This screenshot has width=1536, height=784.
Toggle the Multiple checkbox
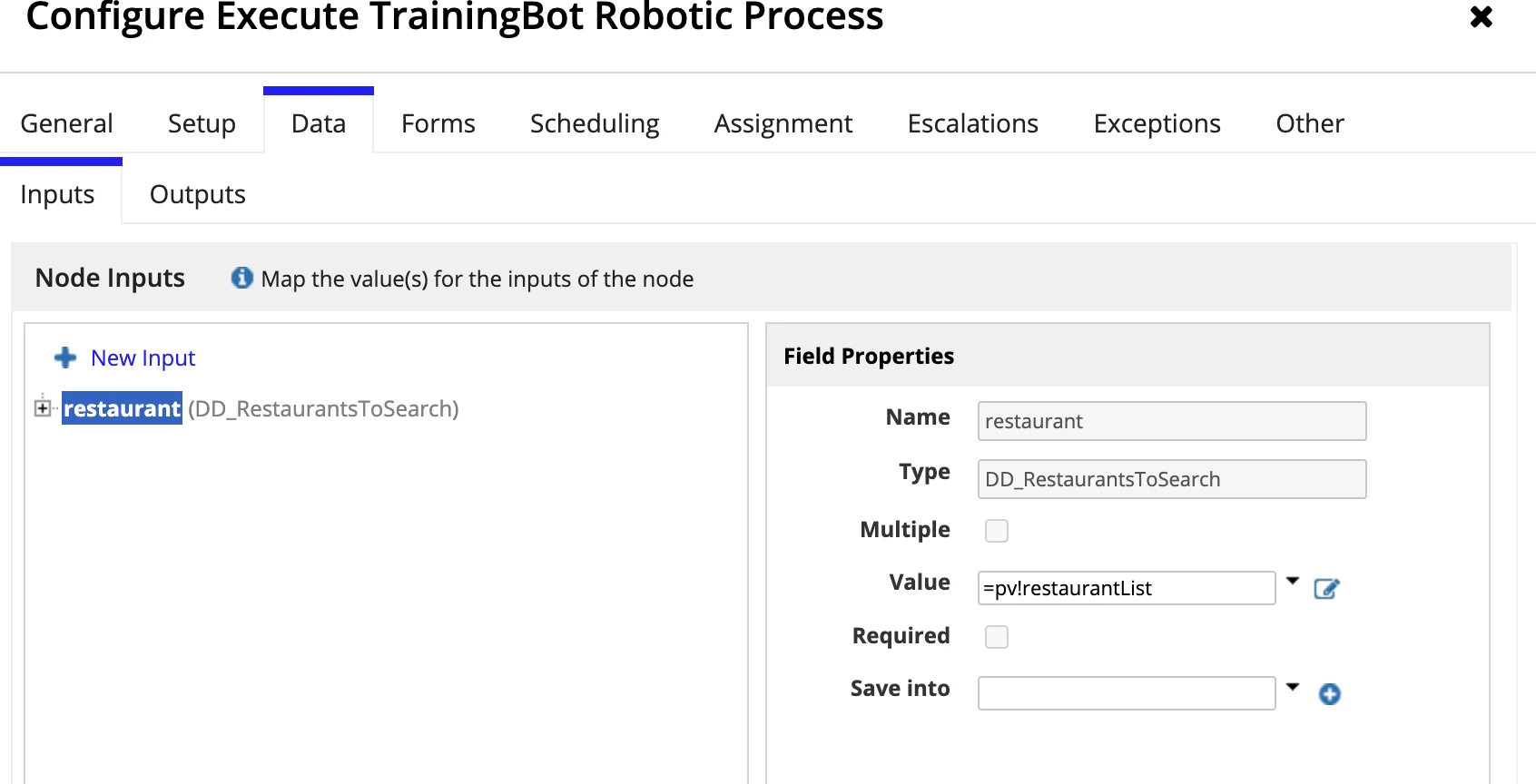(997, 531)
